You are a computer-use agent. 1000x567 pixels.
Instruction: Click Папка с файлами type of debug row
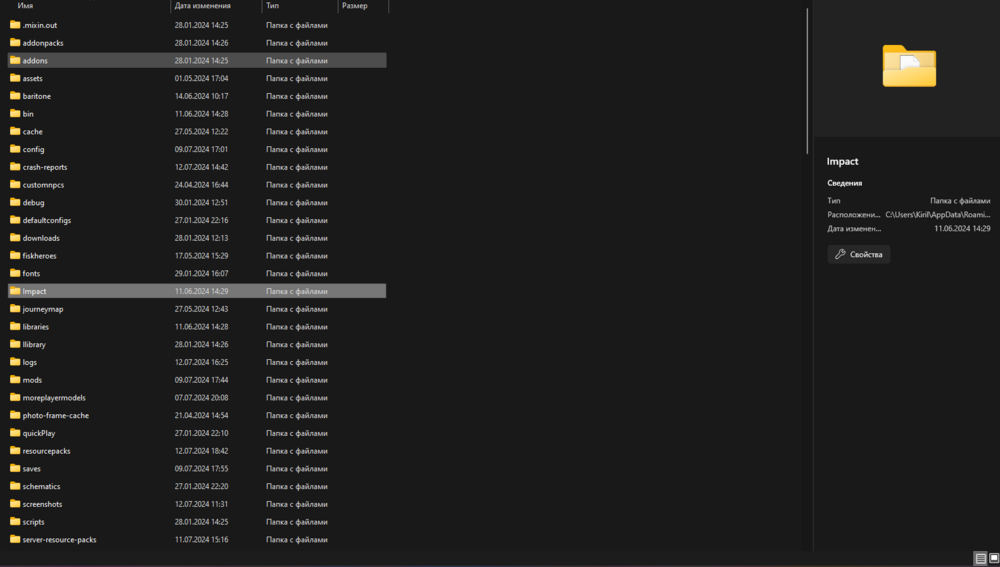(x=297, y=202)
